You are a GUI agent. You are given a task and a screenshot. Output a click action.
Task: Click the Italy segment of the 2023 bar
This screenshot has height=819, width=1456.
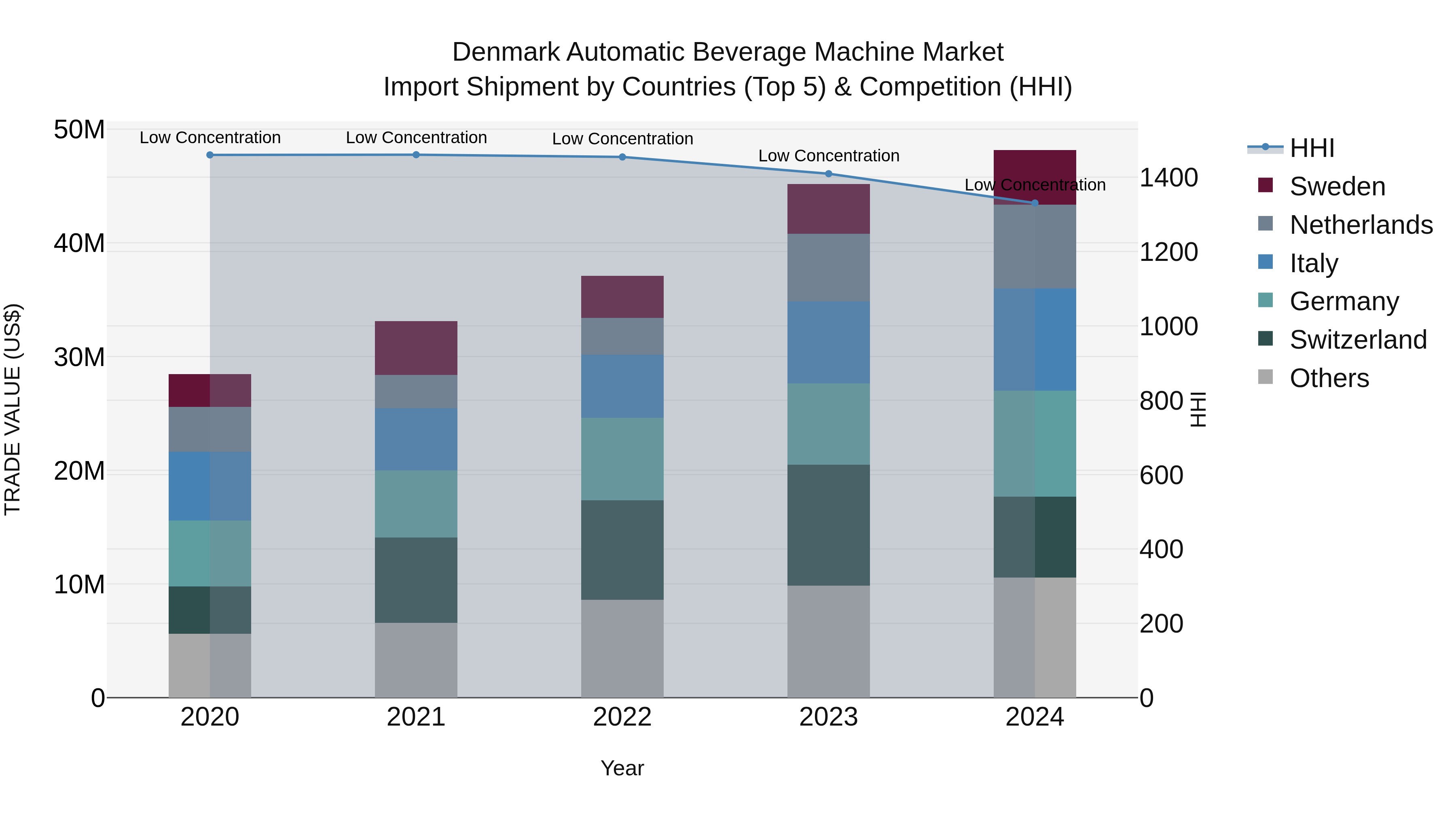pos(829,343)
